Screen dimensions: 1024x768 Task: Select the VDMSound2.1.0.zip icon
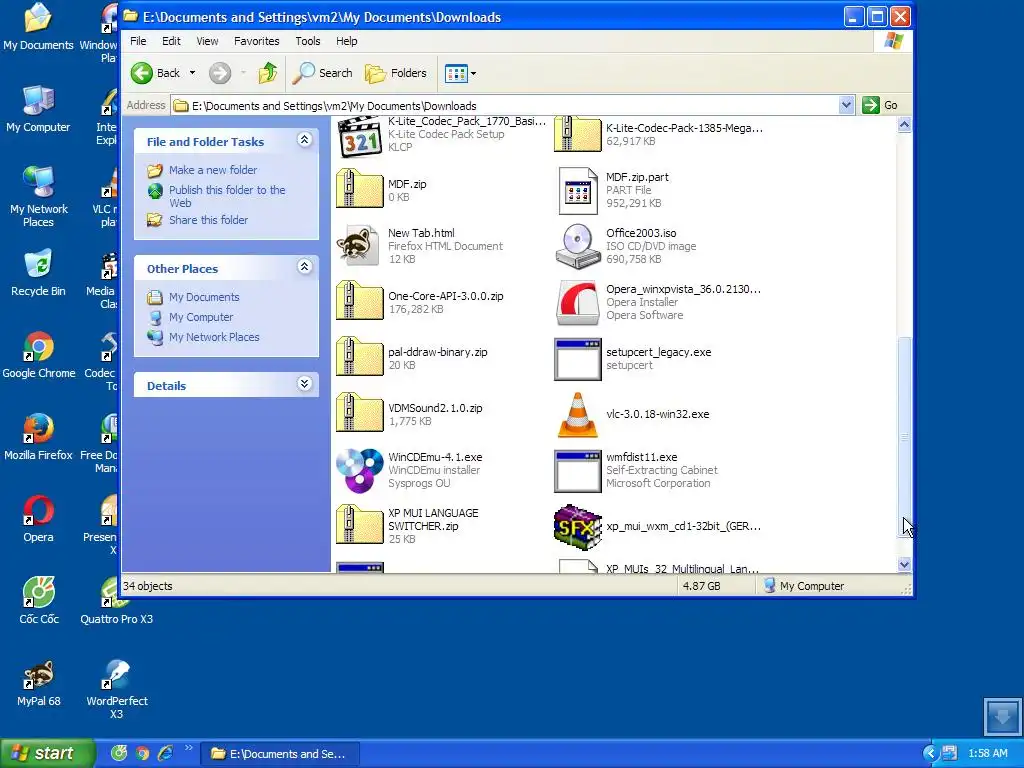359,413
